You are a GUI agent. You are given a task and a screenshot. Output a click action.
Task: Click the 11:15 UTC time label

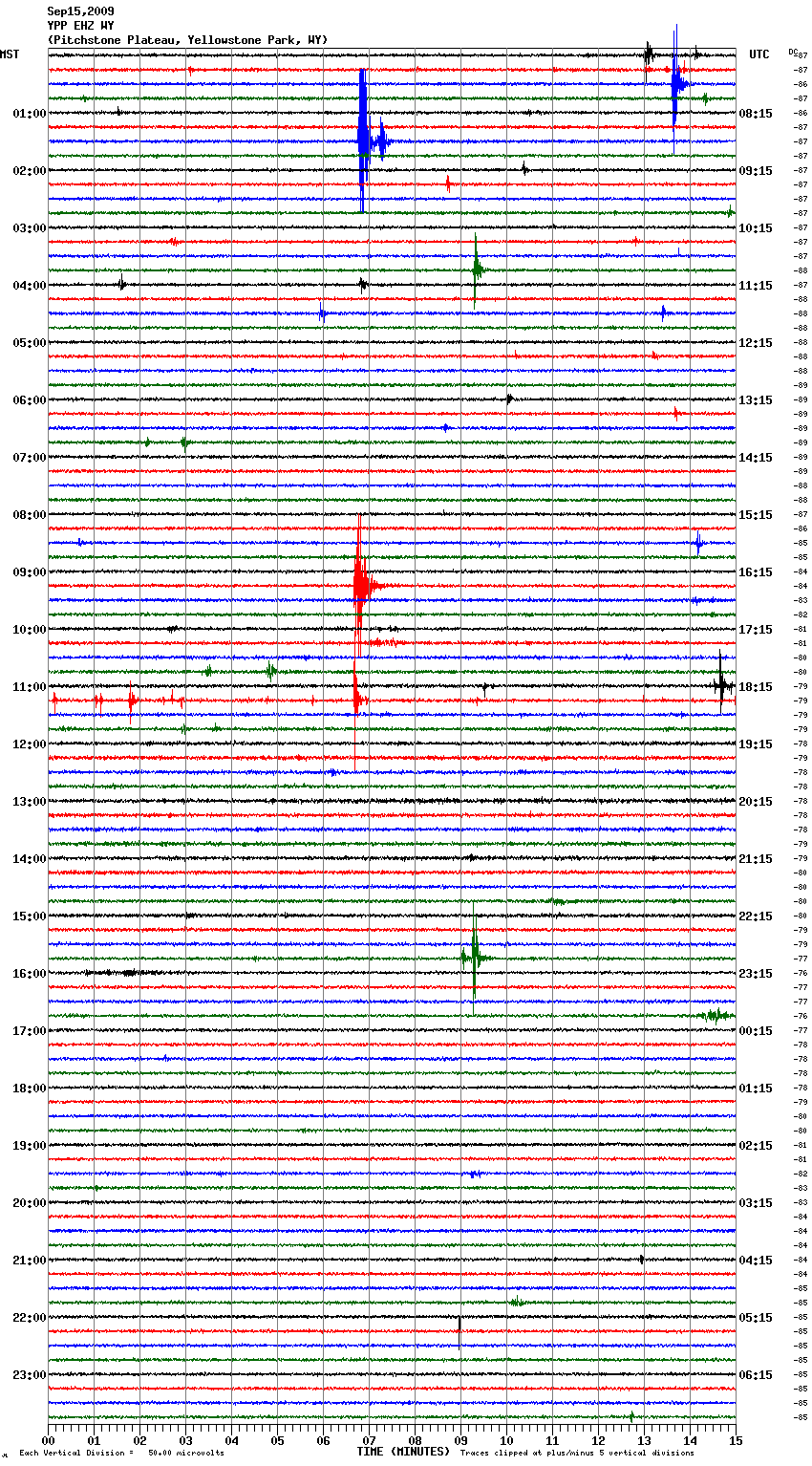pos(756,286)
